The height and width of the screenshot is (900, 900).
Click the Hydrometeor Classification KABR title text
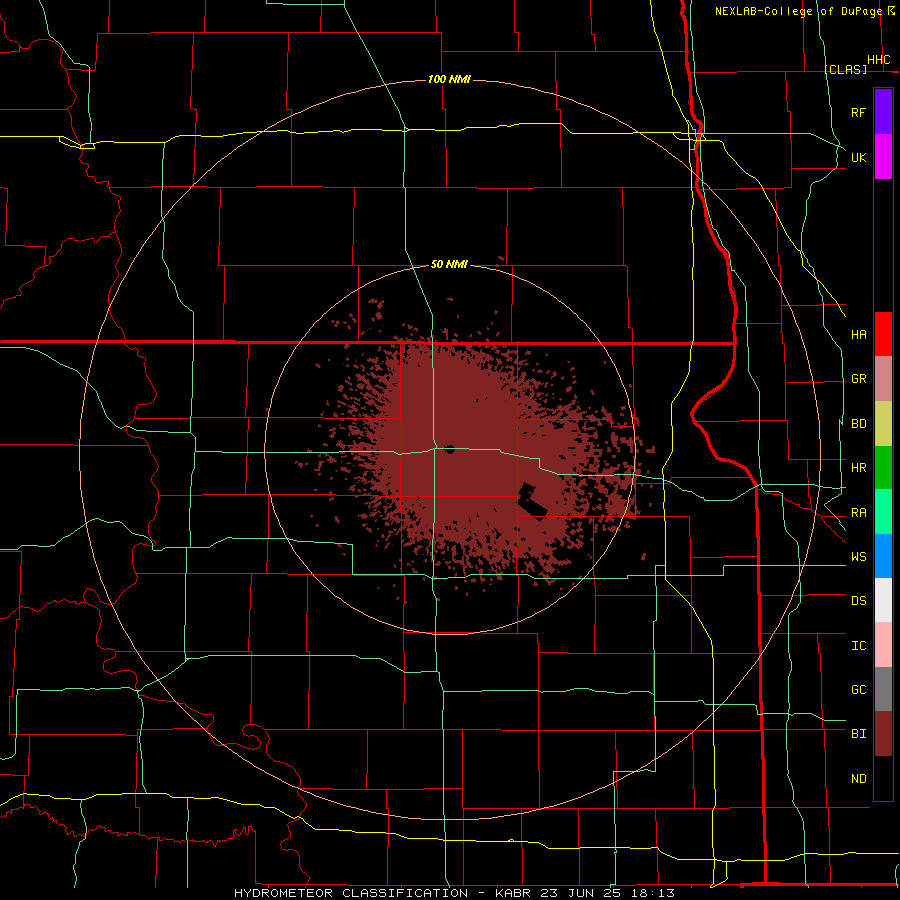454,893
